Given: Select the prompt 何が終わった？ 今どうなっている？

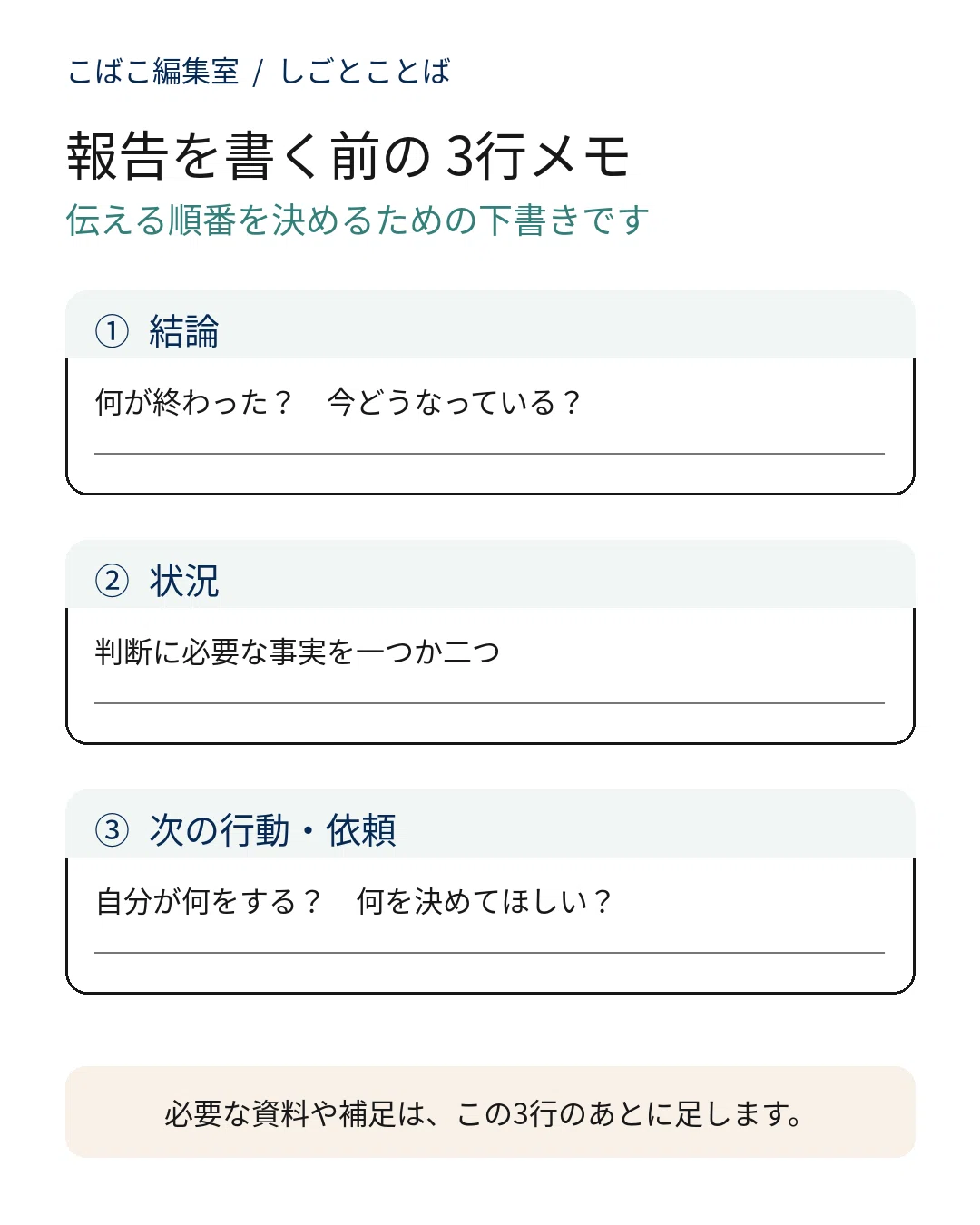Looking at the screenshot, I should pos(338,402).
